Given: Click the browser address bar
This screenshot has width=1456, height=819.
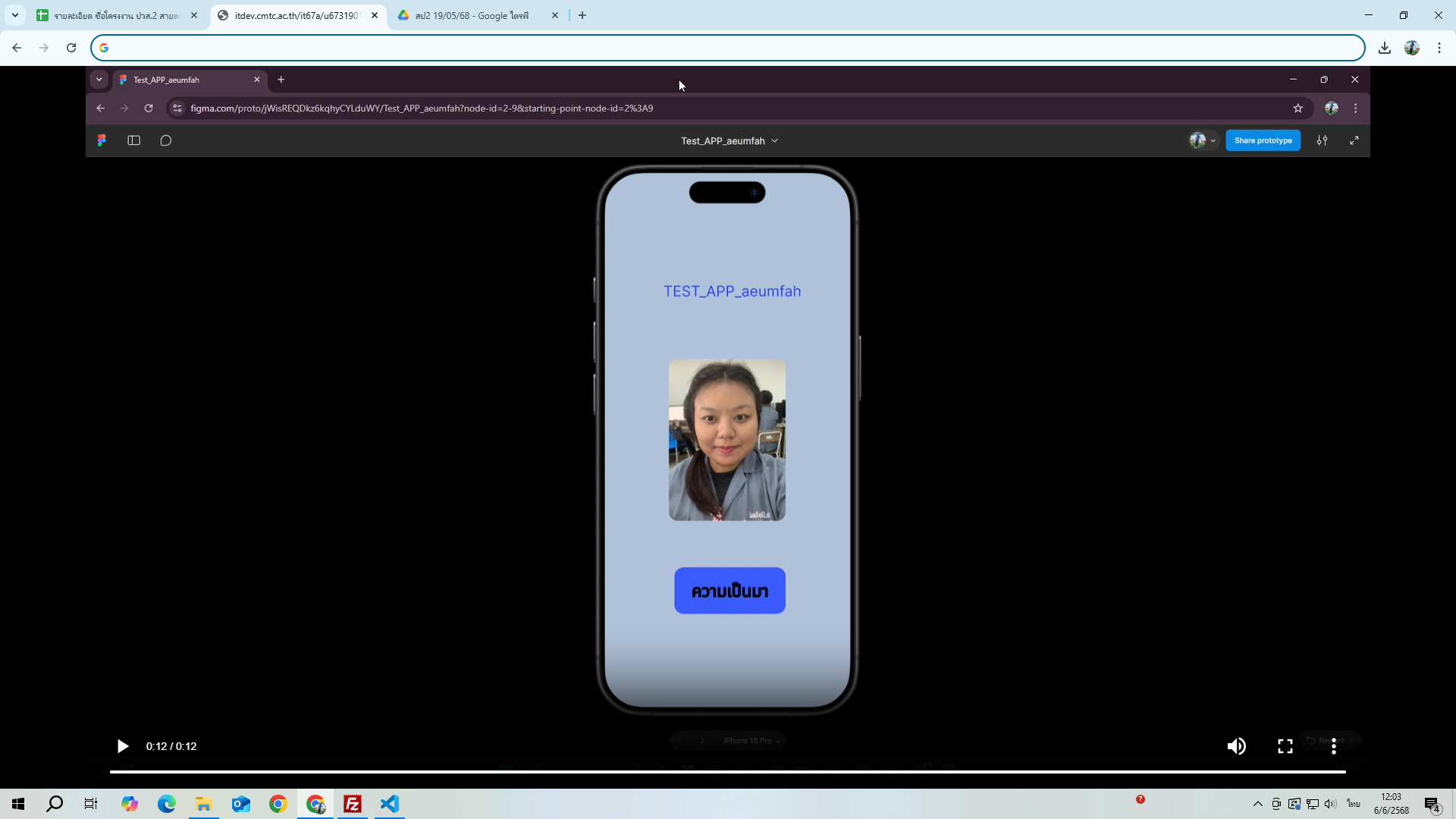Looking at the screenshot, I should coord(727,48).
